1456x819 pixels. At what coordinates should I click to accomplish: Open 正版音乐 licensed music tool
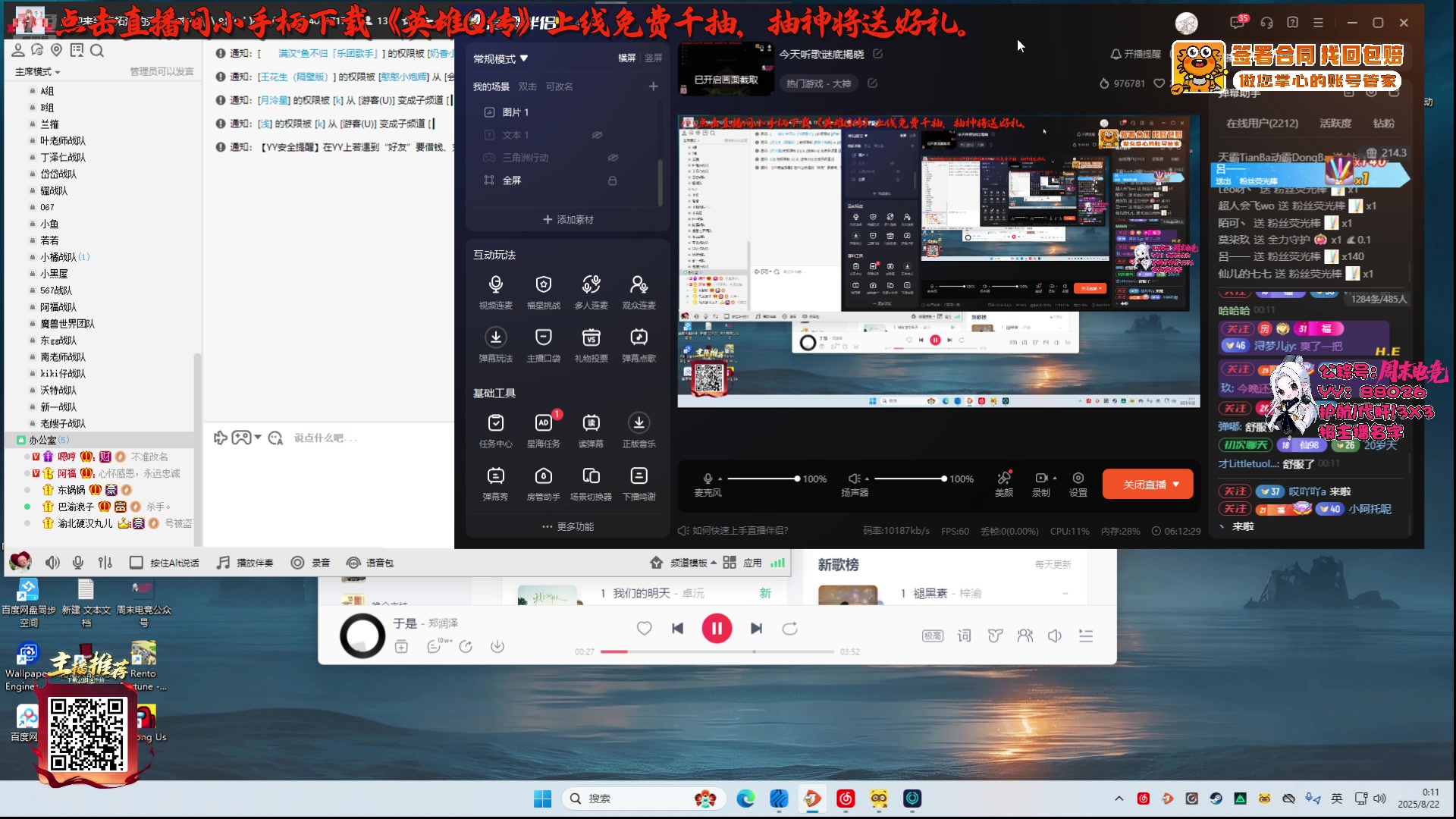[639, 430]
